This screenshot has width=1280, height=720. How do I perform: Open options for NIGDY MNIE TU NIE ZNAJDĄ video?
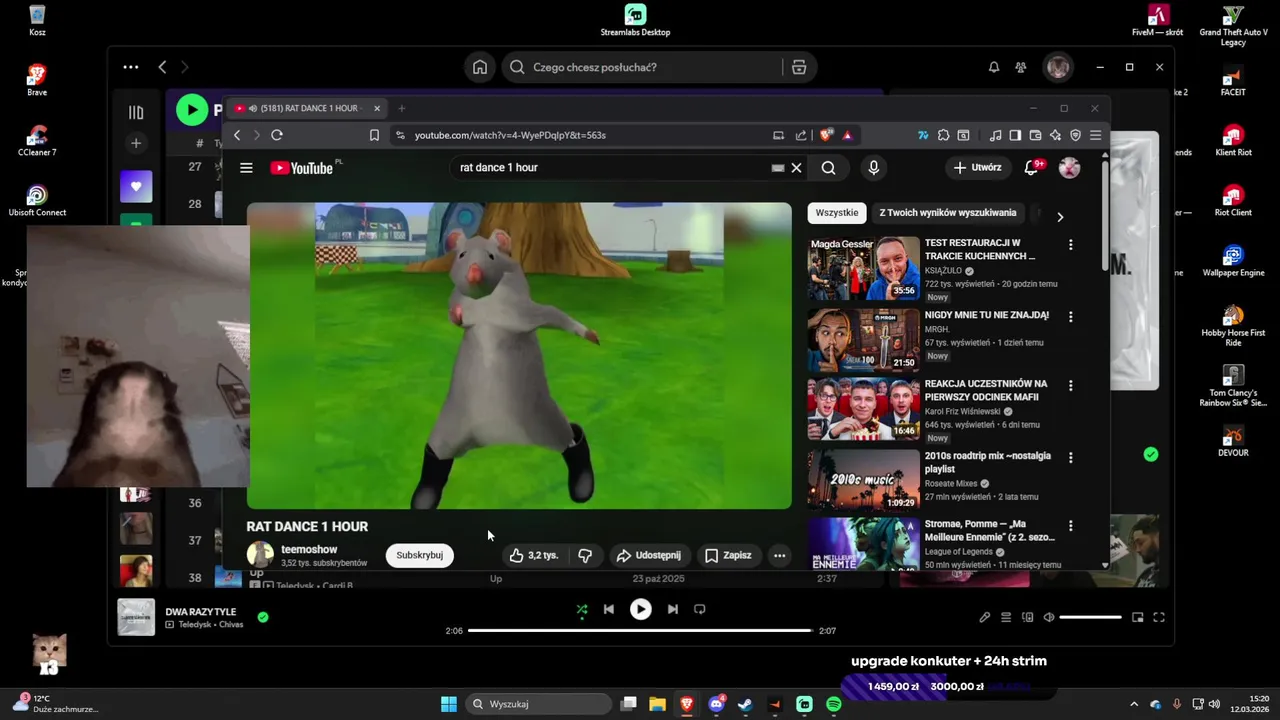pos(1070,317)
